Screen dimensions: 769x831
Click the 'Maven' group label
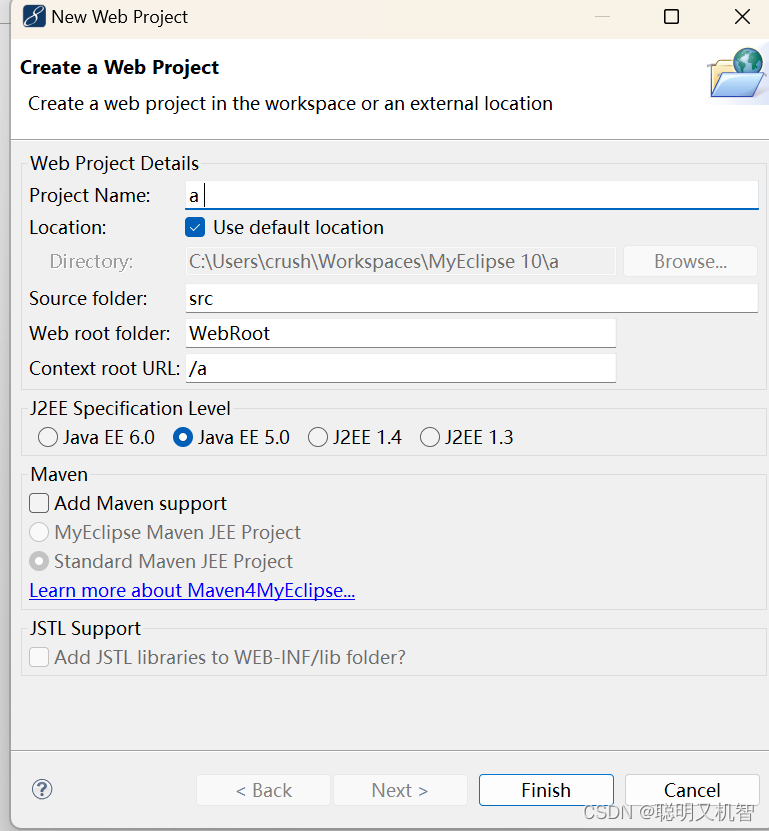(x=59, y=474)
